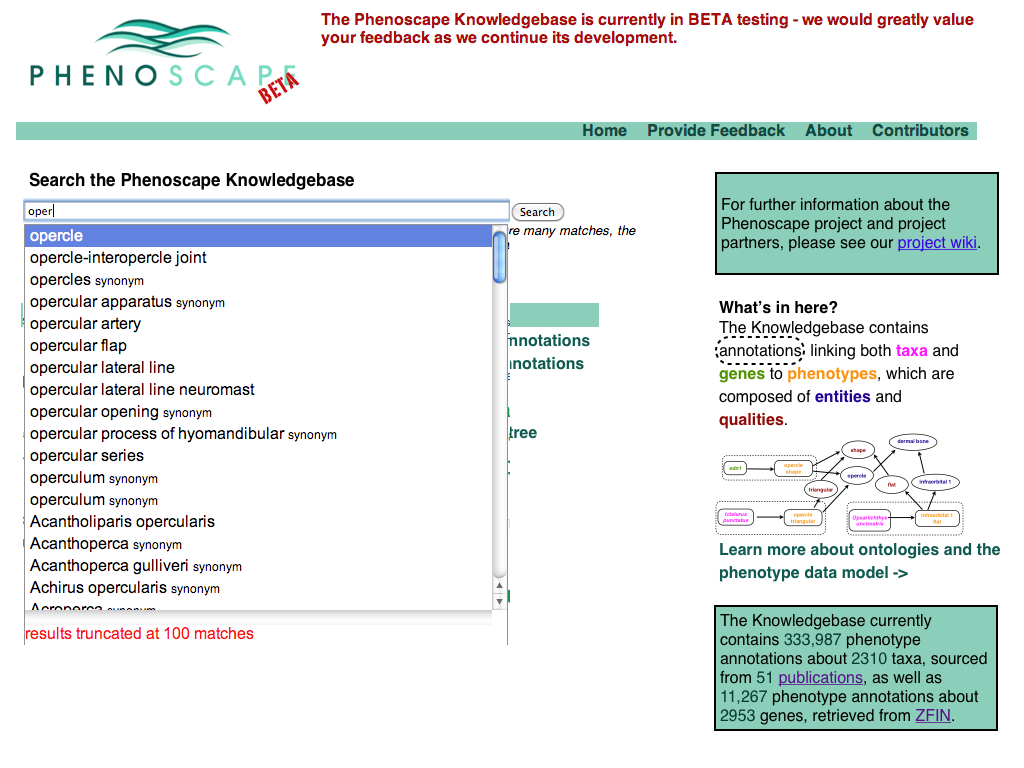Open the ZFIN link
The width and height of the screenshot is (1024, 768).
coord(933,716)
